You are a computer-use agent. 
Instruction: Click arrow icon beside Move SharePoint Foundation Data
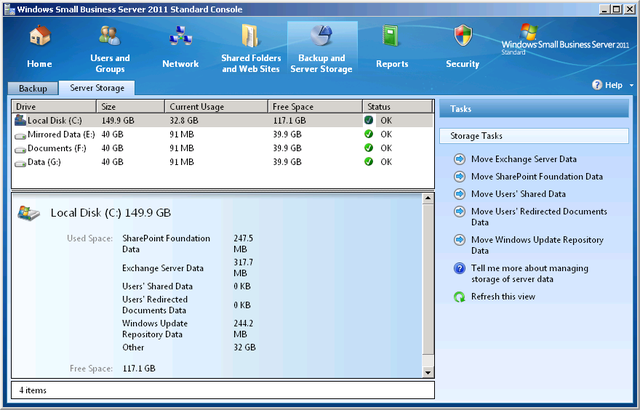point(460,177)
